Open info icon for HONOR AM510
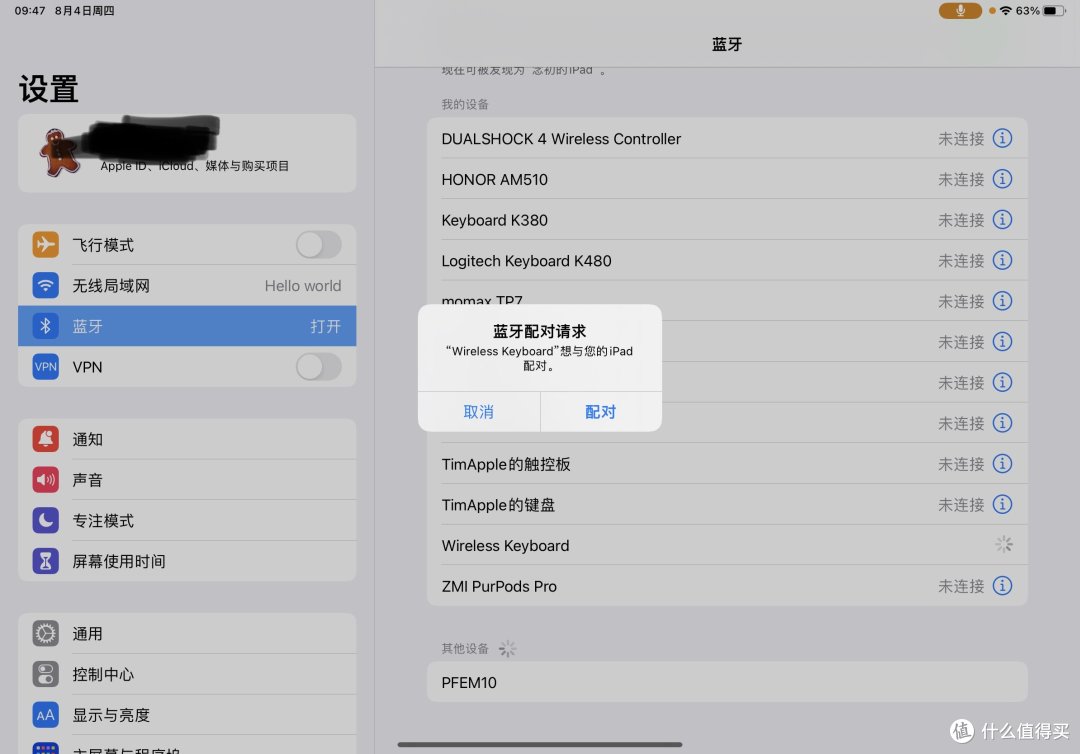Image resolution: width=1080 pixels, height=754 pixels. (1002, 180)
